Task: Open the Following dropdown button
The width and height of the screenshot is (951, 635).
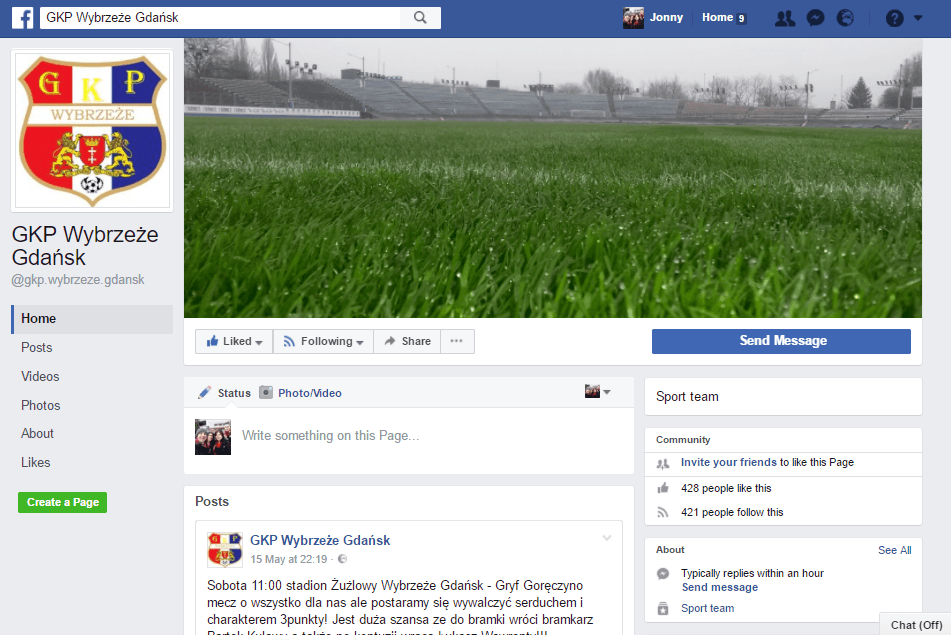Action: [323, 341]
